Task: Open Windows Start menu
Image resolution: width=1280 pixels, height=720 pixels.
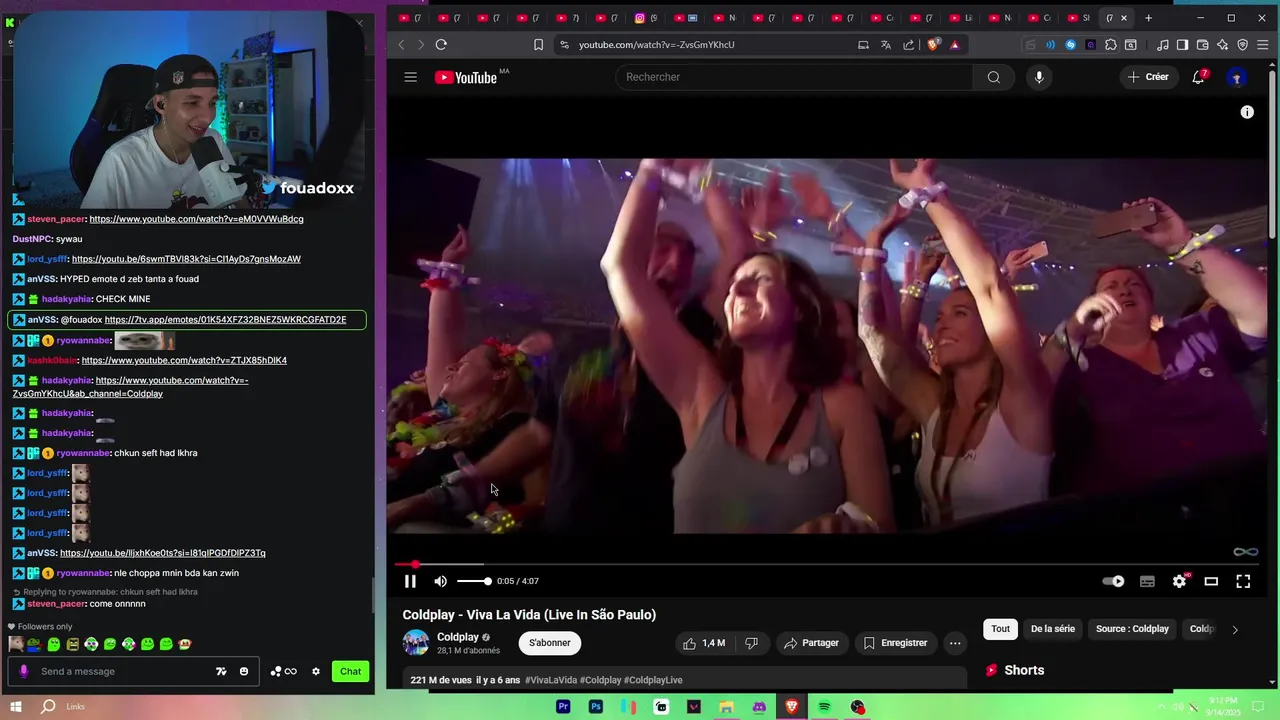Action: coord(16,707)
